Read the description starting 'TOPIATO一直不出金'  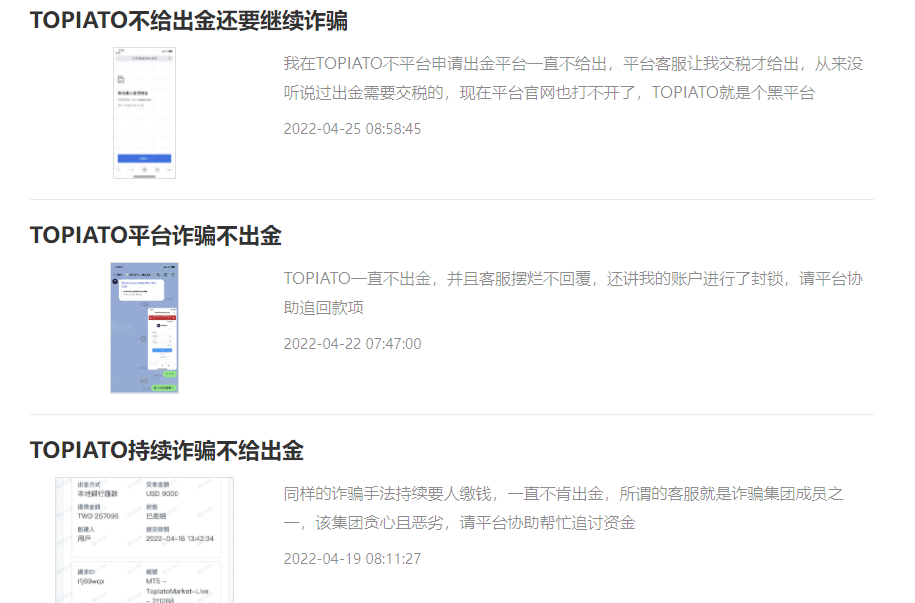point(573,293)
